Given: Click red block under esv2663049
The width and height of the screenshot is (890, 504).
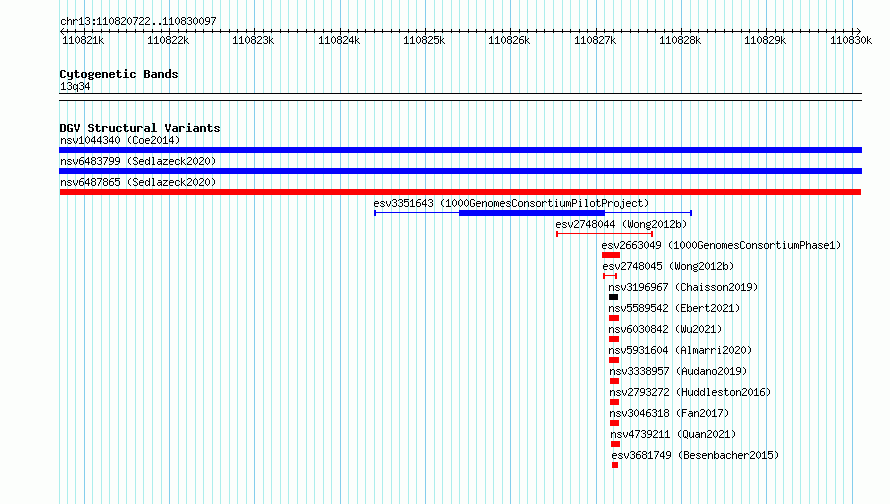Looking at the screenshot, I should [x=611, y=255].
